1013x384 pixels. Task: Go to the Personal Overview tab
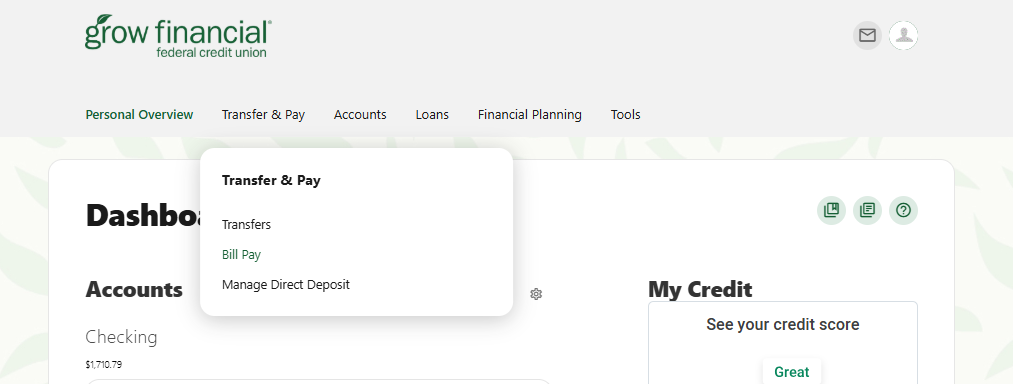(x=139, y=114)
